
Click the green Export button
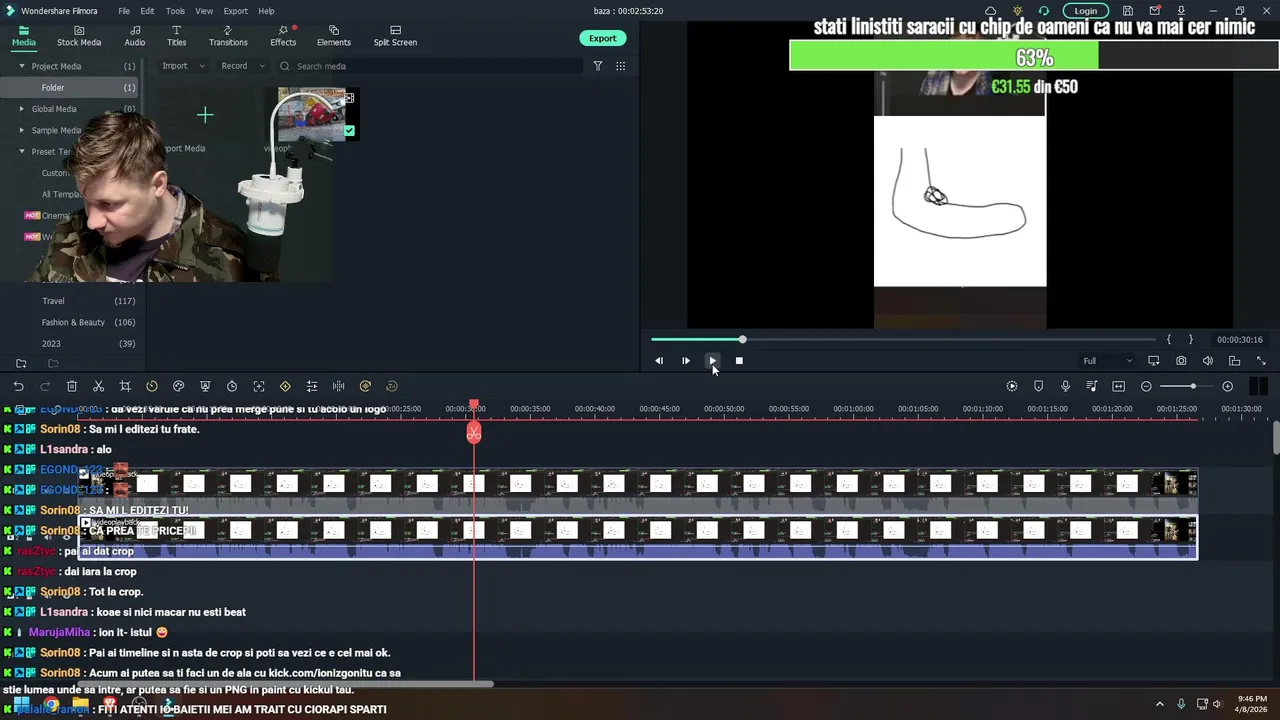click(602, 38)
